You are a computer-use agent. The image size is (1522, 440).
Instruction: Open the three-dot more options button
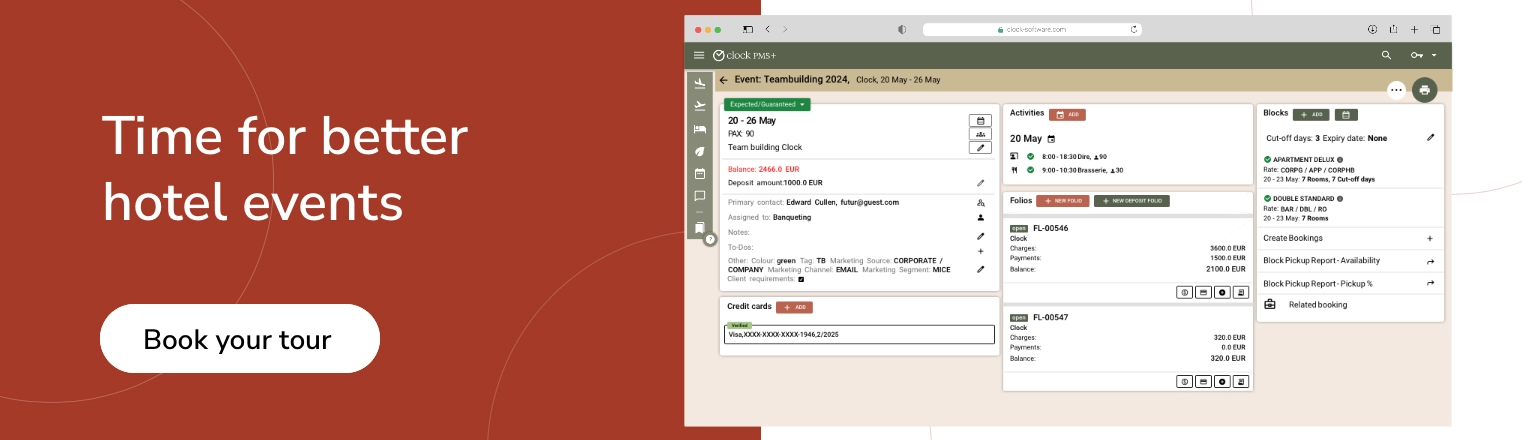pos(1397,90)
